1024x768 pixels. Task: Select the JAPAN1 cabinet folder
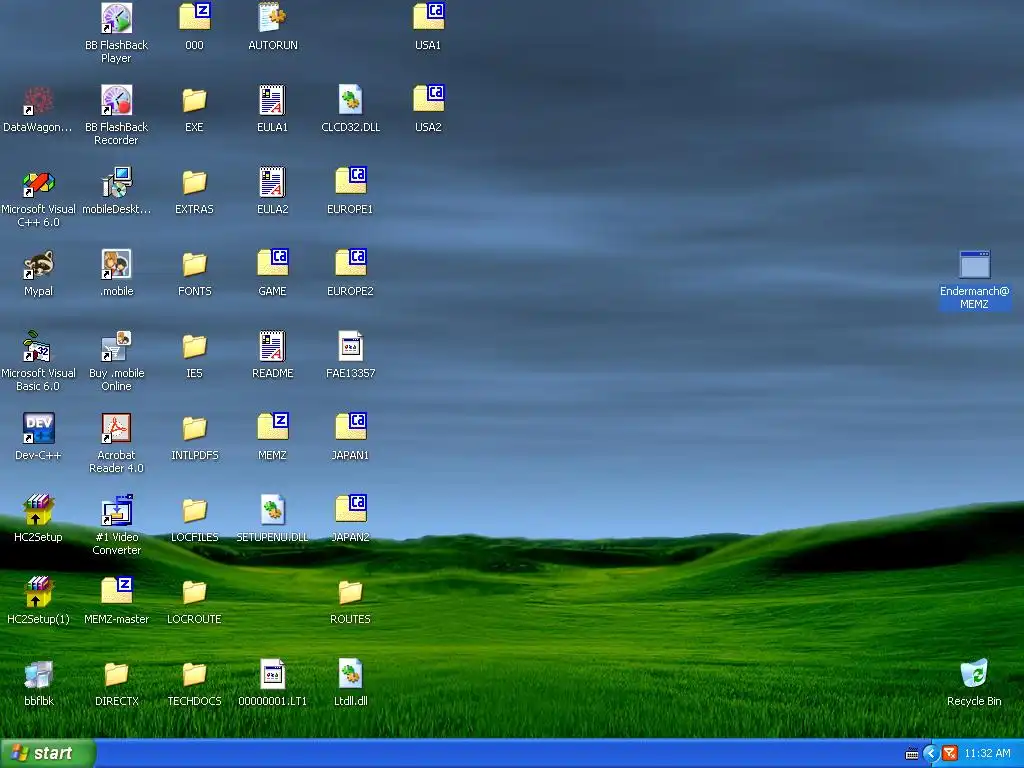[350, 428]
